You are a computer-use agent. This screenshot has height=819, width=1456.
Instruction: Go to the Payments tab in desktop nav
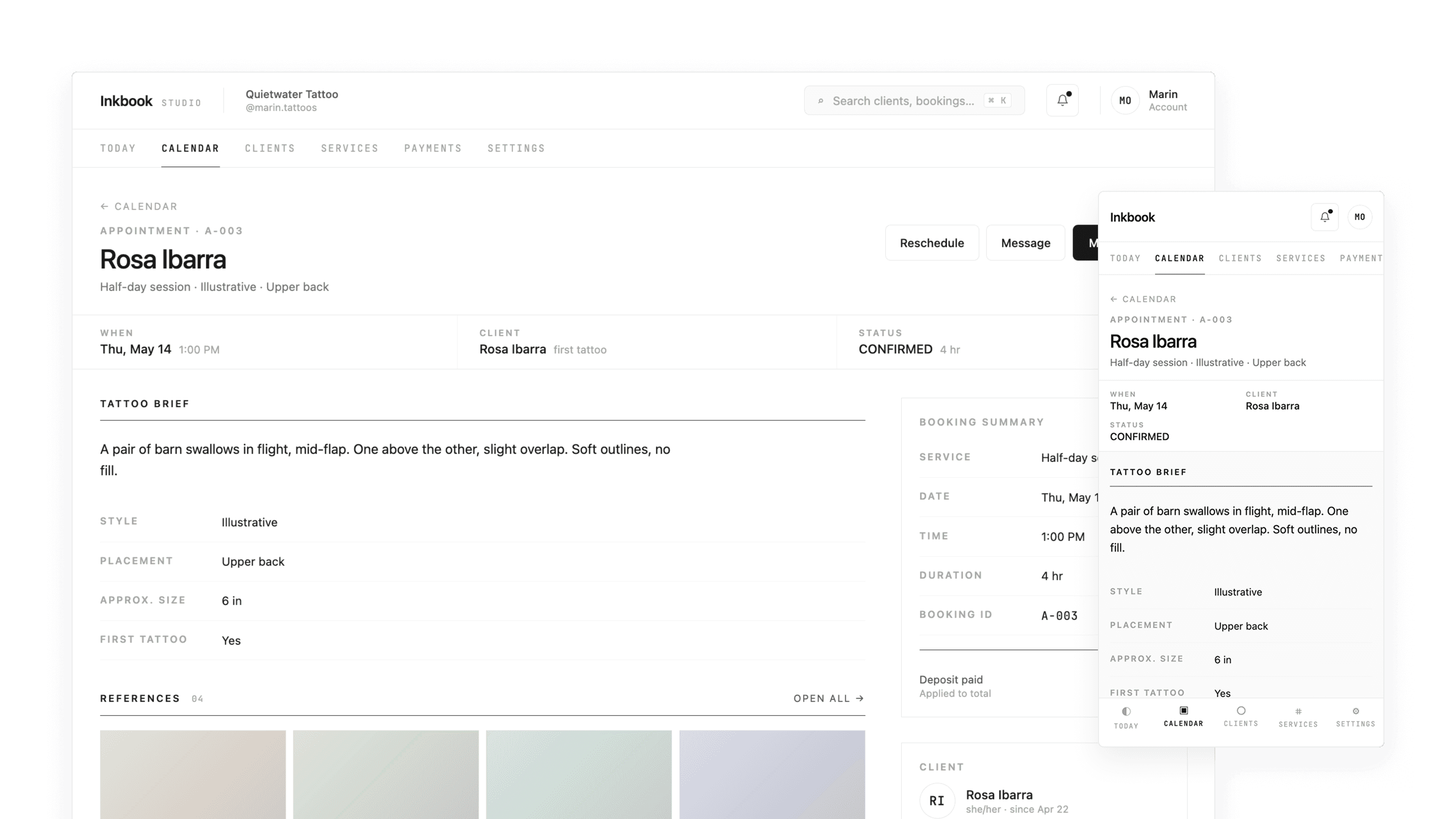point(433,148)
